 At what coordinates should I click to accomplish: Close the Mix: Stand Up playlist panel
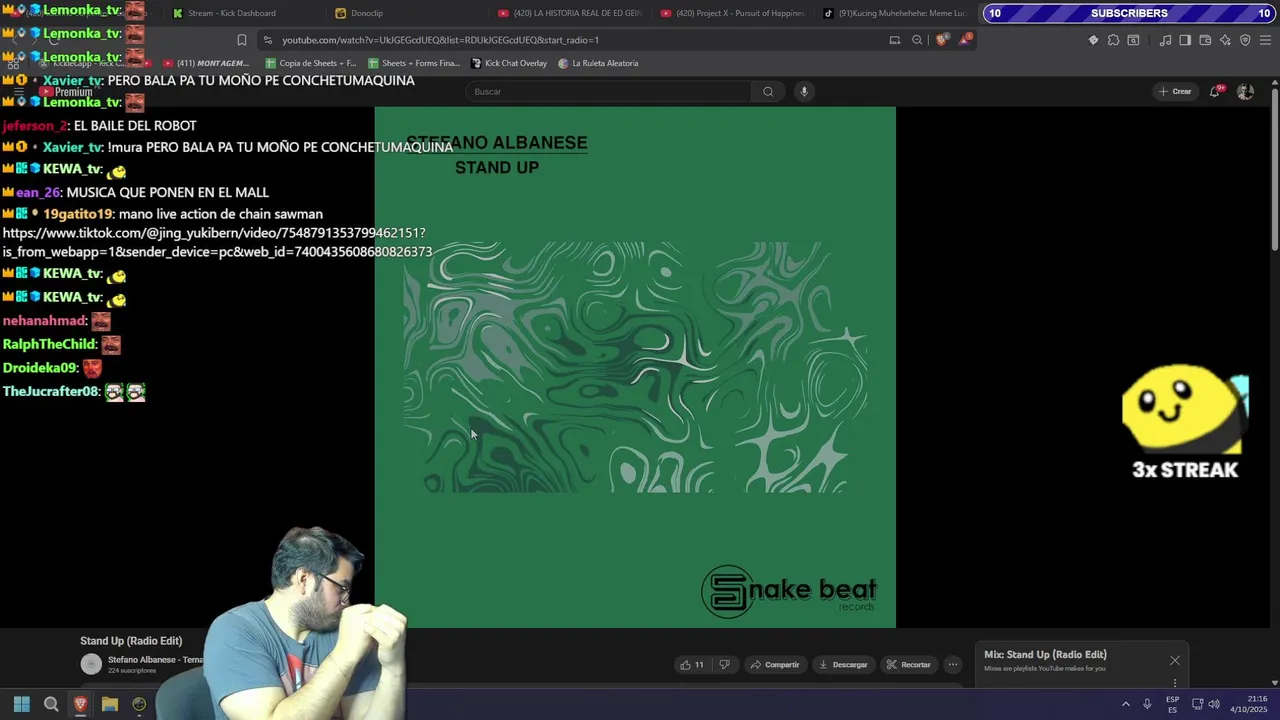[x=1175, y=661]
